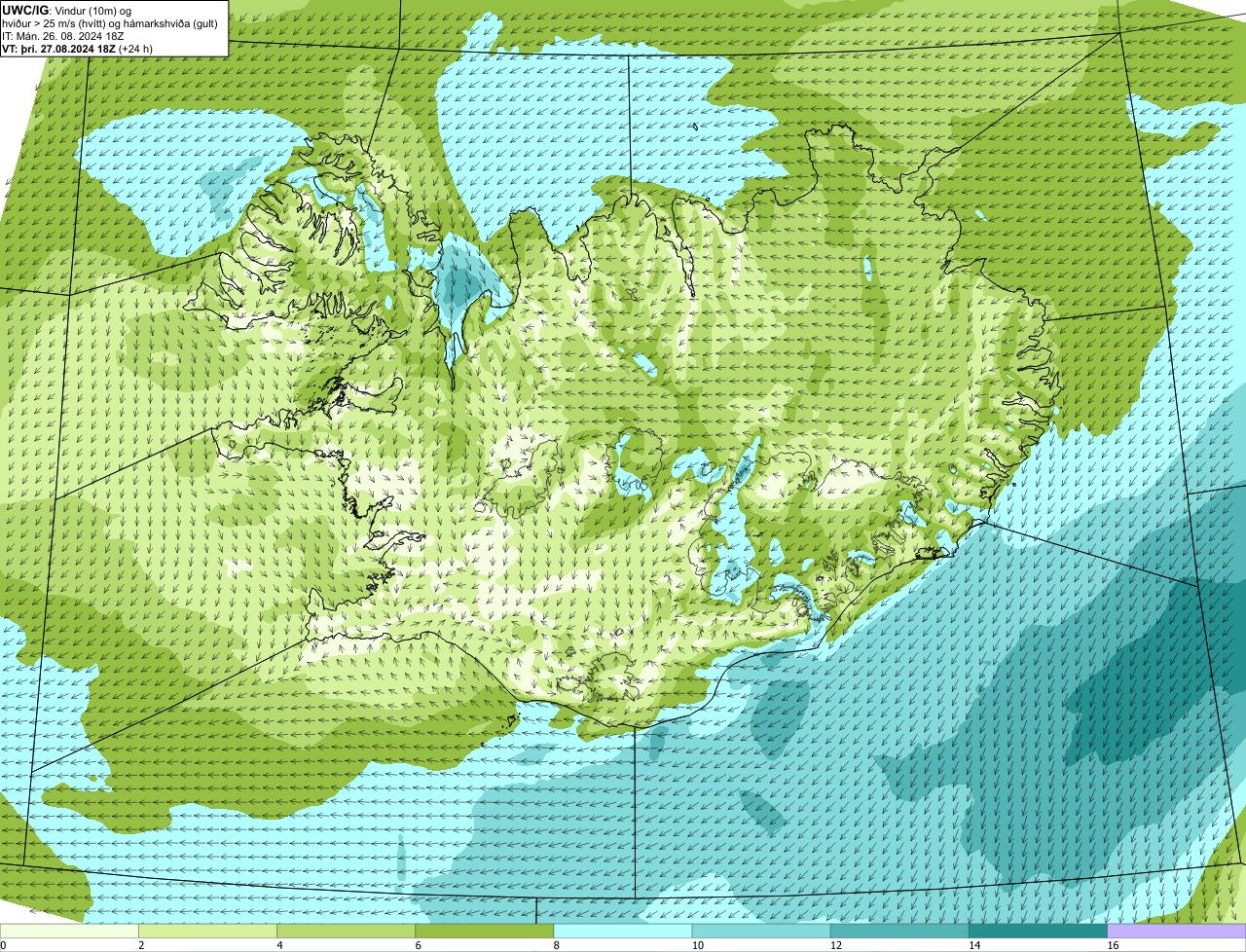Click the '2' label on the color scale
The image size is (1246, 952).
point(141,945)
